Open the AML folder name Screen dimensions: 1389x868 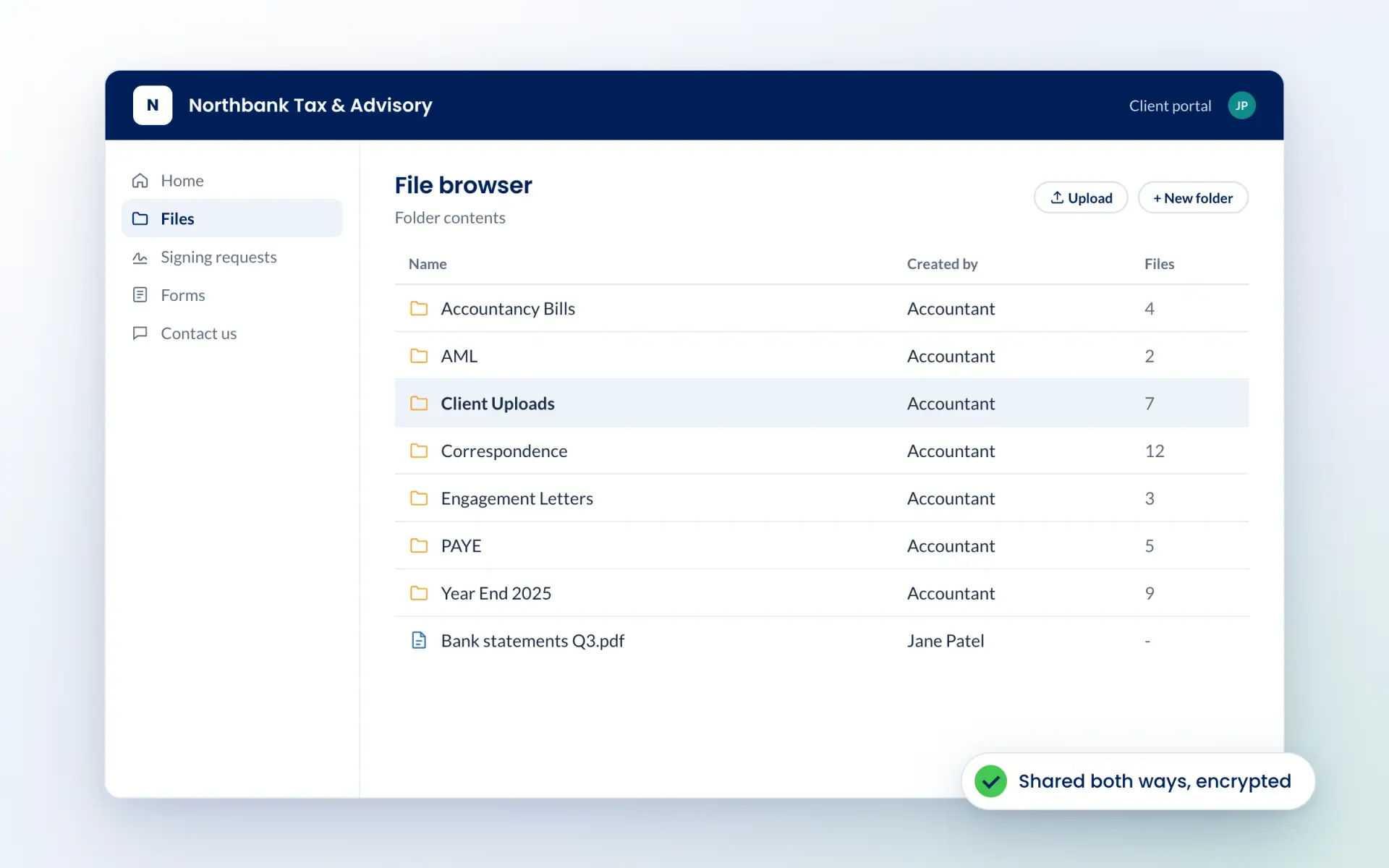click(x=459, y=356)
